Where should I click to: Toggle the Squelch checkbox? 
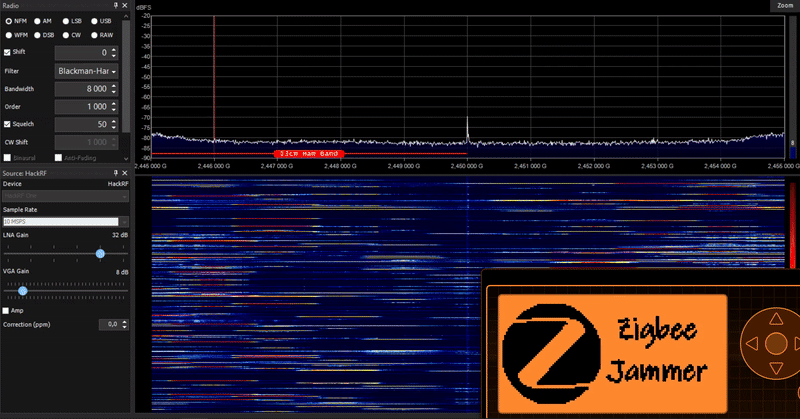tap(7, 124)
